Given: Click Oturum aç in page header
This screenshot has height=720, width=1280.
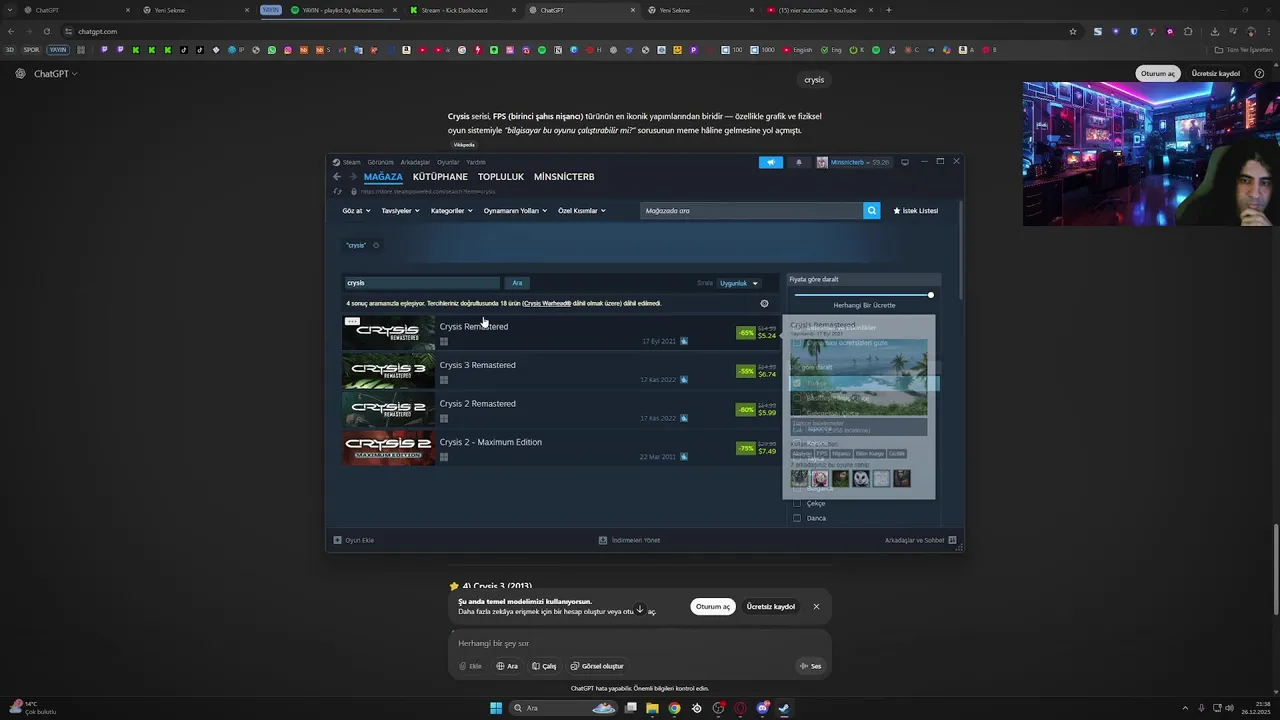Looking at the screenshot, I should coord(1158,73).
